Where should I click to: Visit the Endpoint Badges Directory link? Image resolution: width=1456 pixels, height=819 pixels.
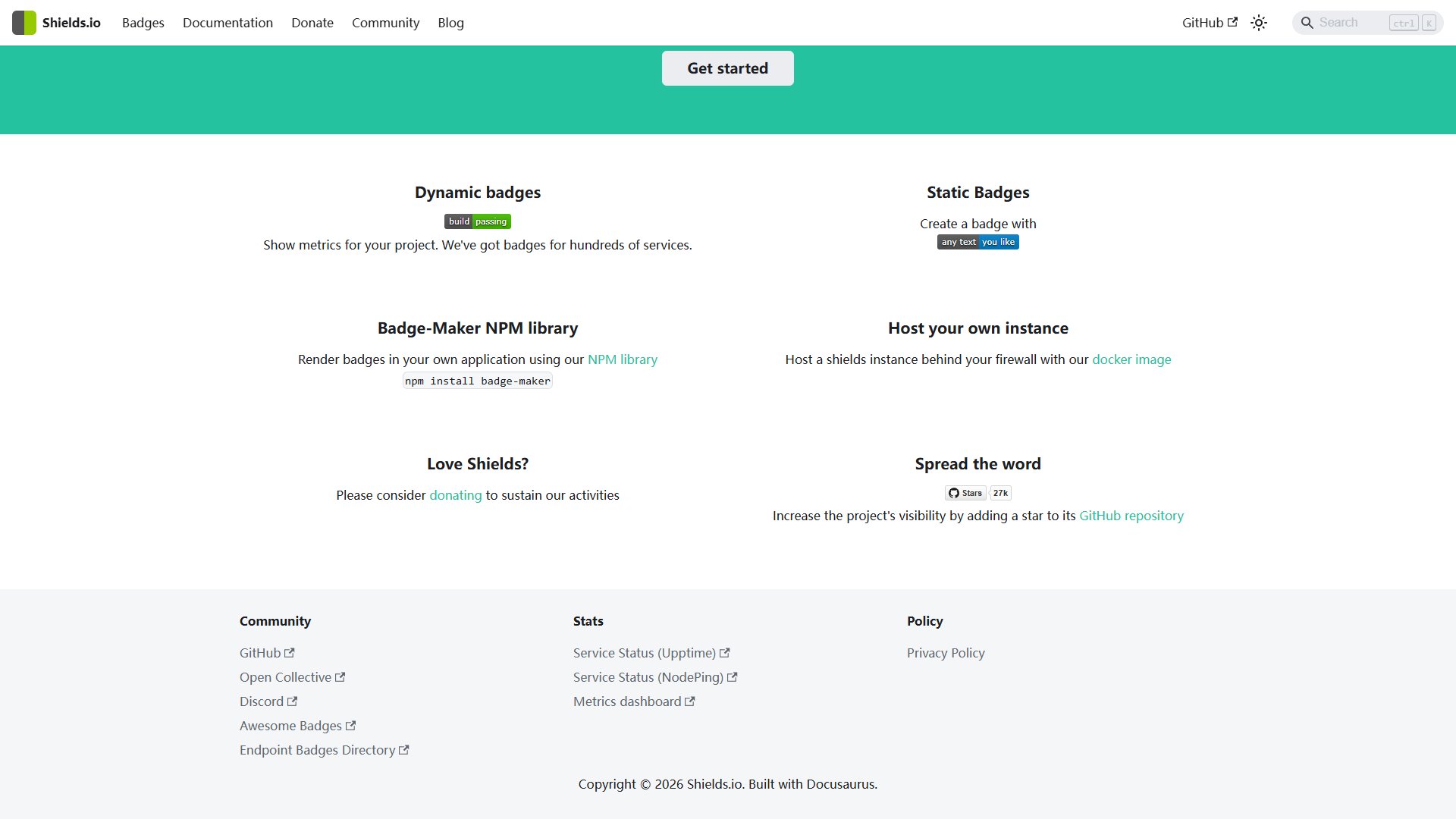point(325,750)
